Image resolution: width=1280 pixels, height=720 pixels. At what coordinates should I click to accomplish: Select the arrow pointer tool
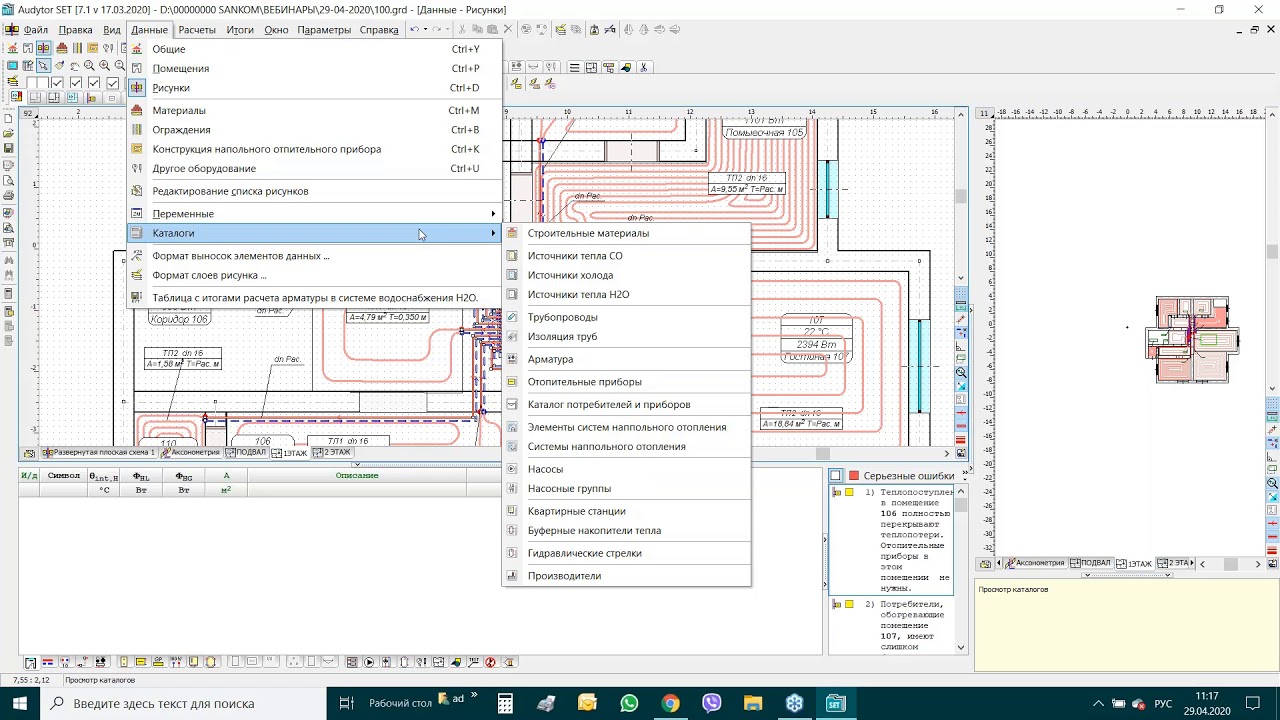point(43,65)
